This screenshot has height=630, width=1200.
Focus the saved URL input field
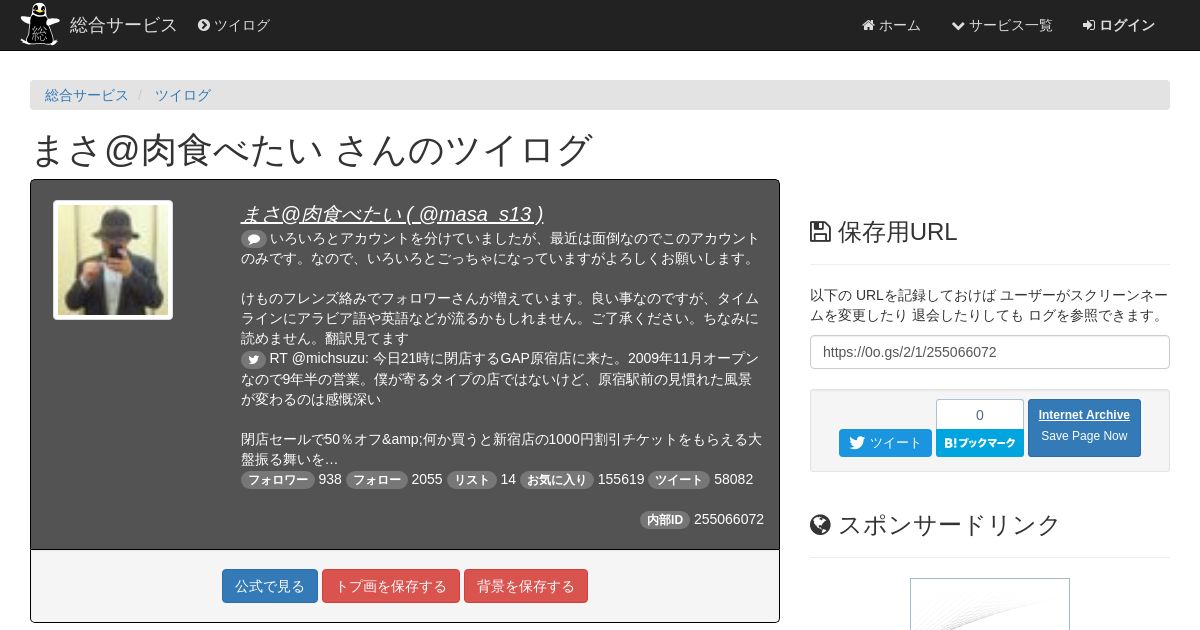click(x=990, y=352)
